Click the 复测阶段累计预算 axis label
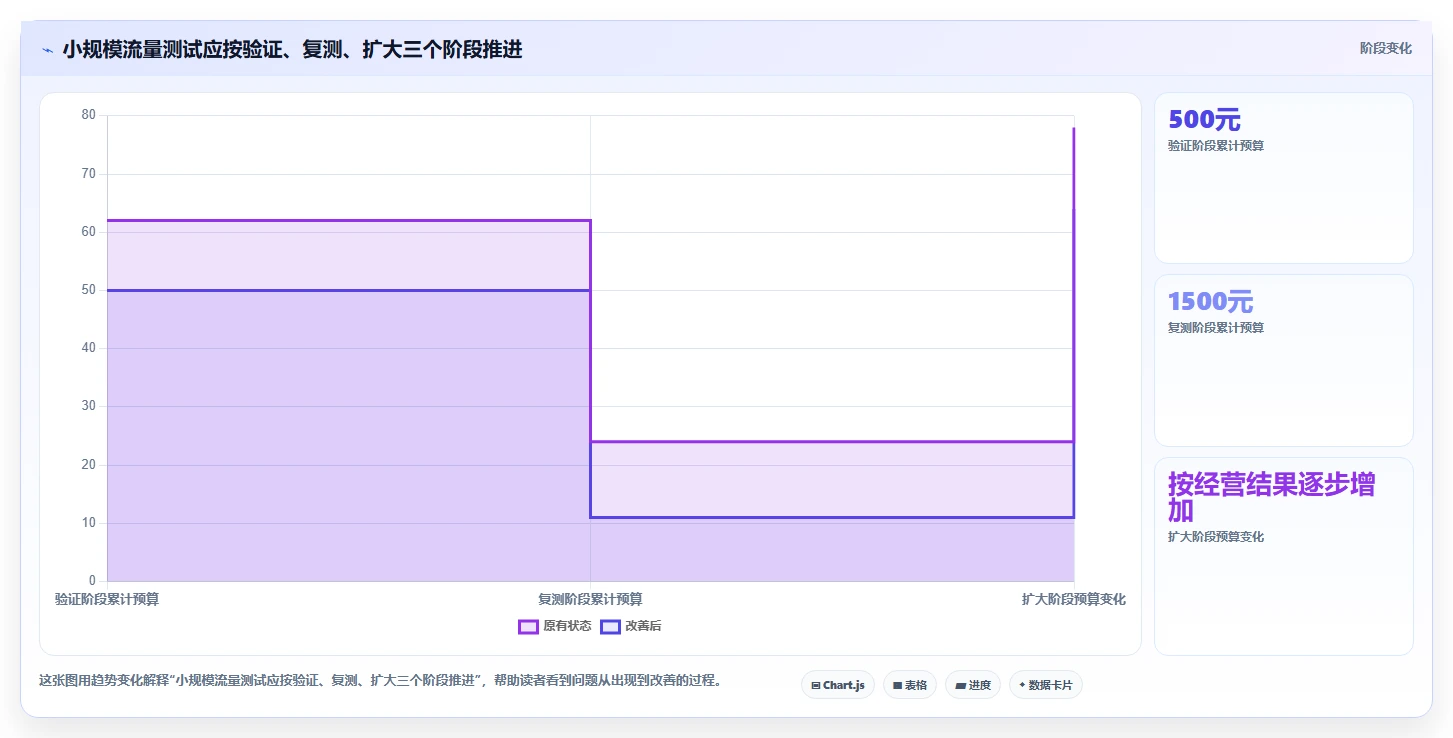Image resolution: width=1453 pixels, height=738 pixels. tap(590, 600)
